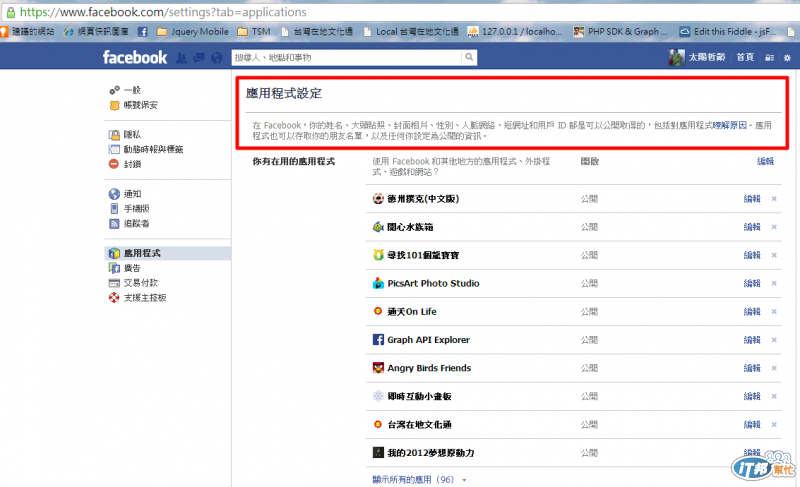Open privacy shortcuts icon in header
Viewport: 800px width, 487px height.
[769, 58]
